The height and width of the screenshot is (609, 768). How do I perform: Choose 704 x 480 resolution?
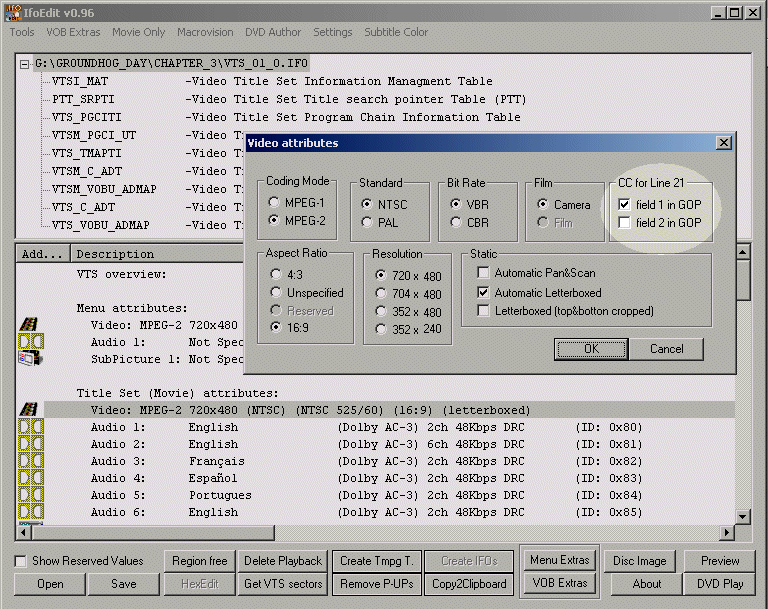click(x=408, y=294)
